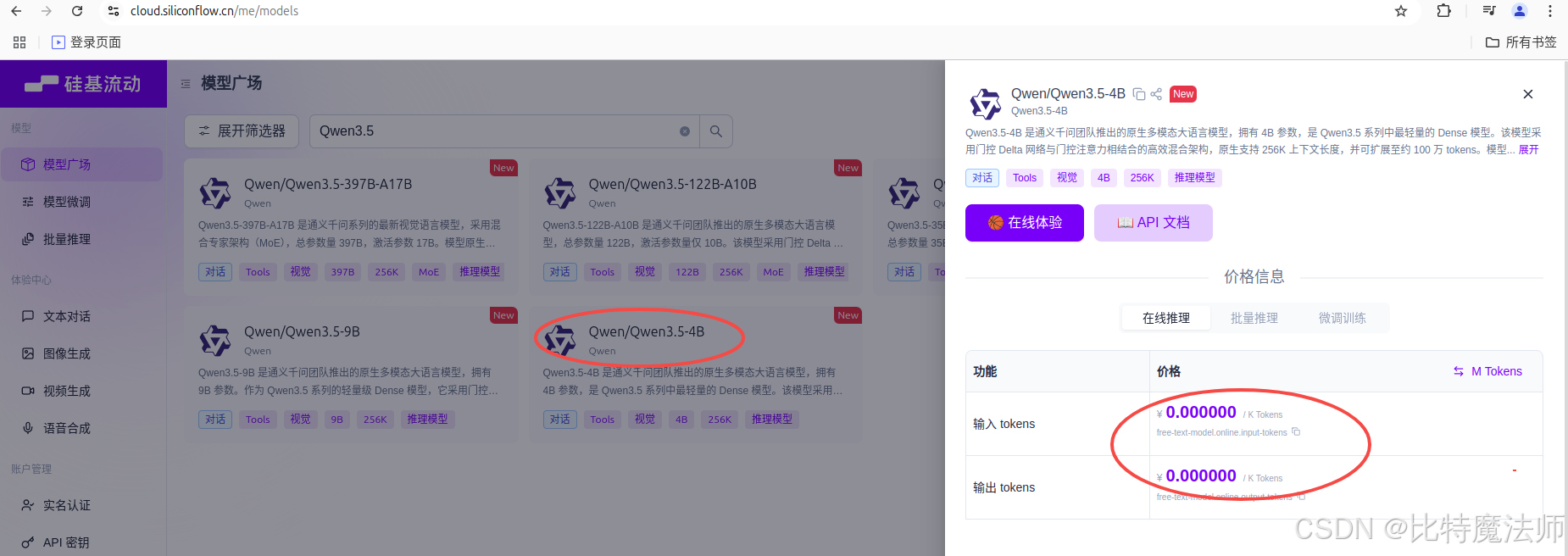Expand the 展开筛选器 filter panel
This screenshot has height=556, width=1568.
(x=242, y=131)
